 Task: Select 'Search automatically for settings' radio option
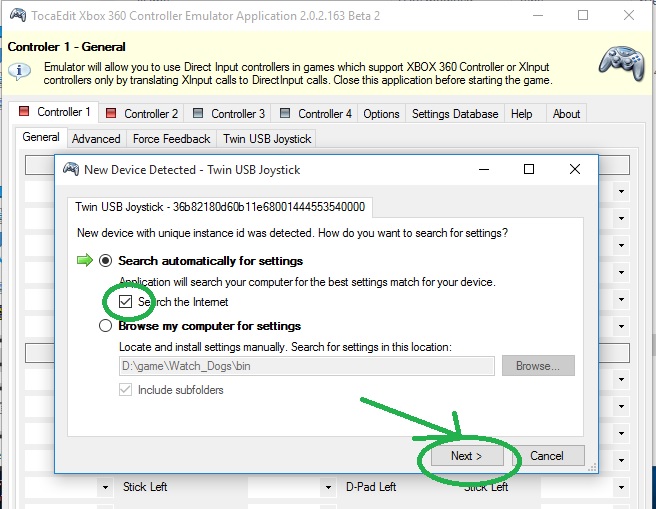(x=105, y=261)
